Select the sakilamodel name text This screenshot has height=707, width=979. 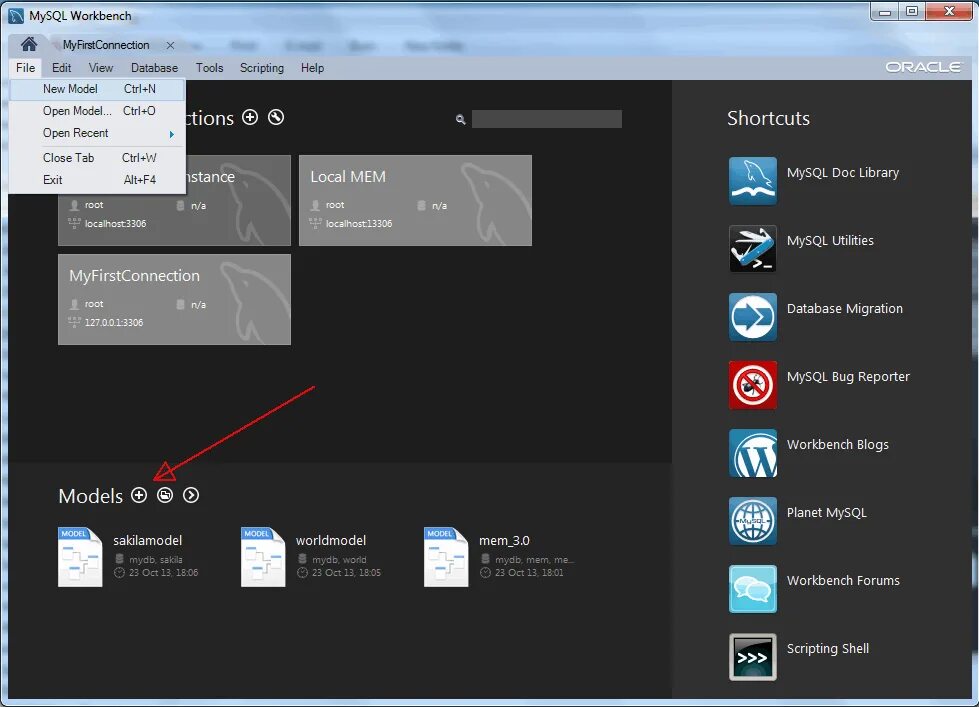(x=147, y=540)
